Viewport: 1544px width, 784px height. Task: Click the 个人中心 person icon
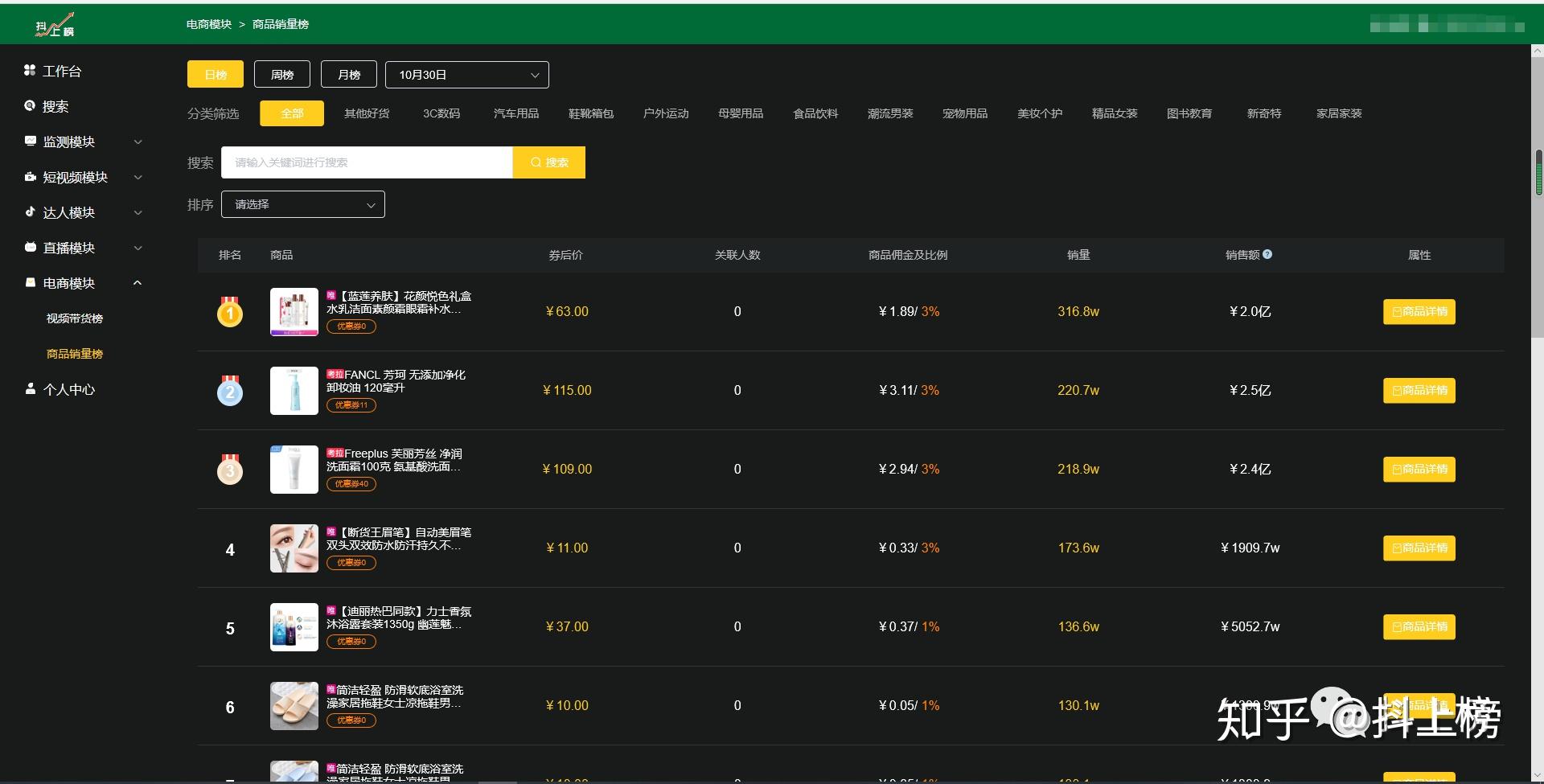click(30, 389)
